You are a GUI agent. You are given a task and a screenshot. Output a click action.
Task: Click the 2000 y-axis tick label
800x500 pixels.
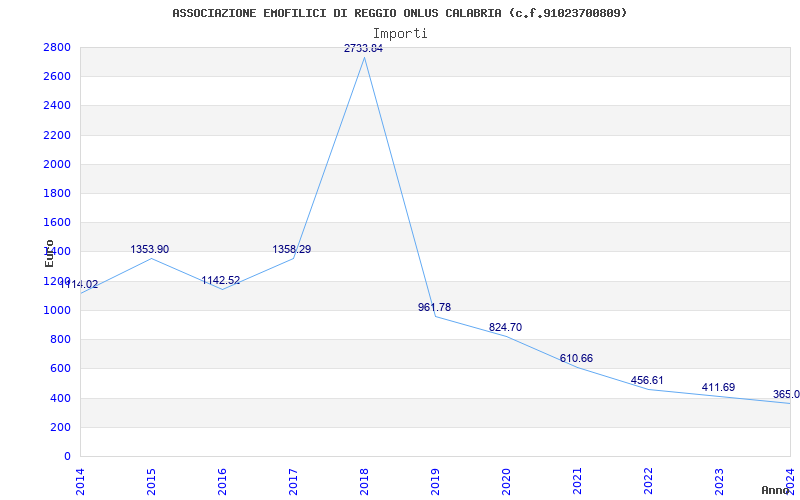pos(57,164)
